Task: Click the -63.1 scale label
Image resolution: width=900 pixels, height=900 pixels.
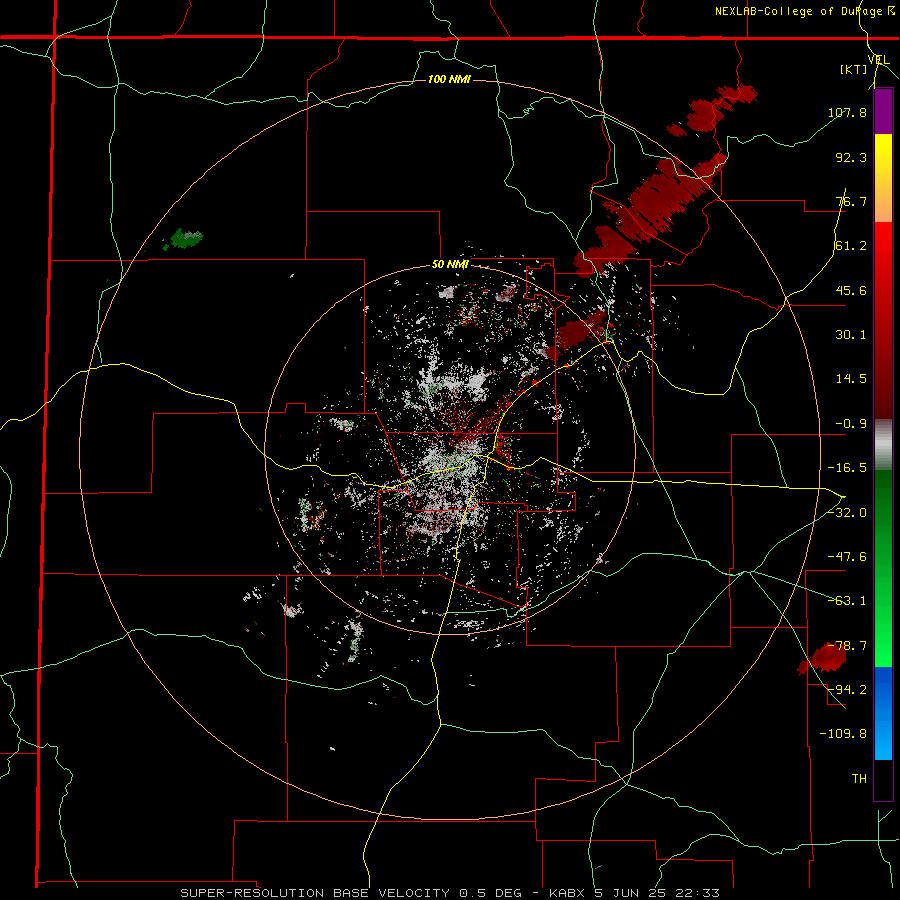Action: tap(847, 601)
